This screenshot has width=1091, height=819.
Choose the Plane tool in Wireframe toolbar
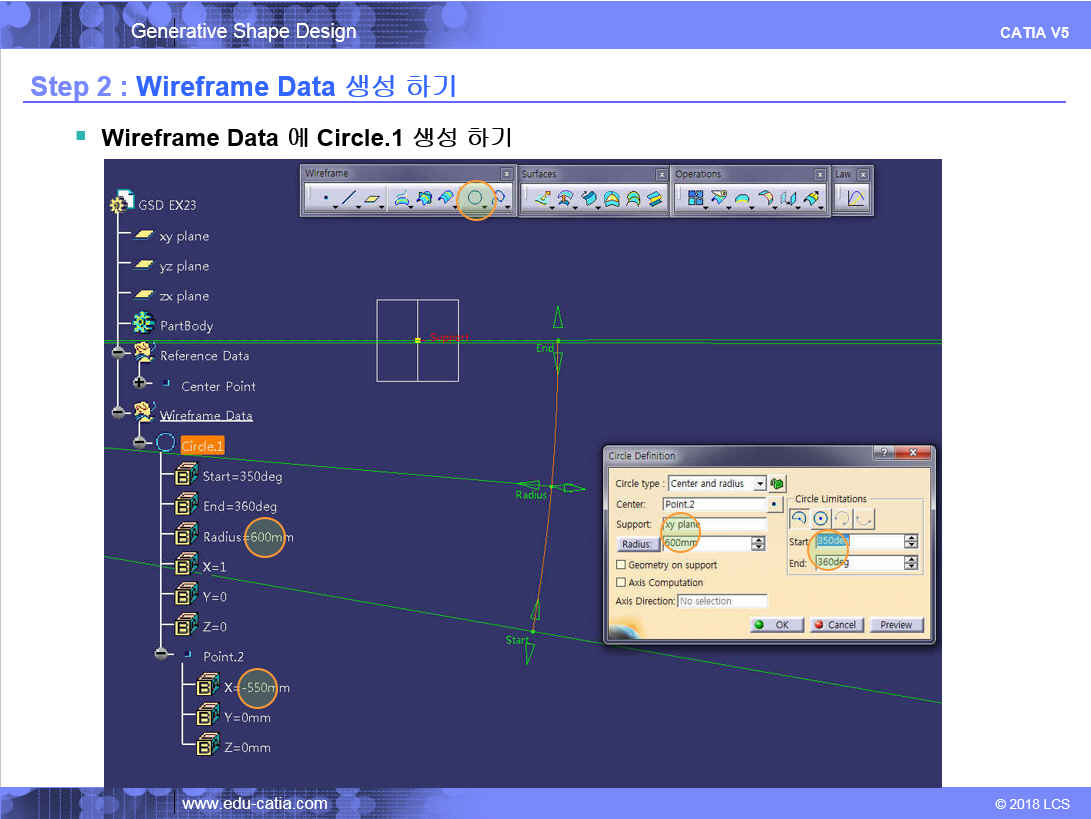point(372,199)
